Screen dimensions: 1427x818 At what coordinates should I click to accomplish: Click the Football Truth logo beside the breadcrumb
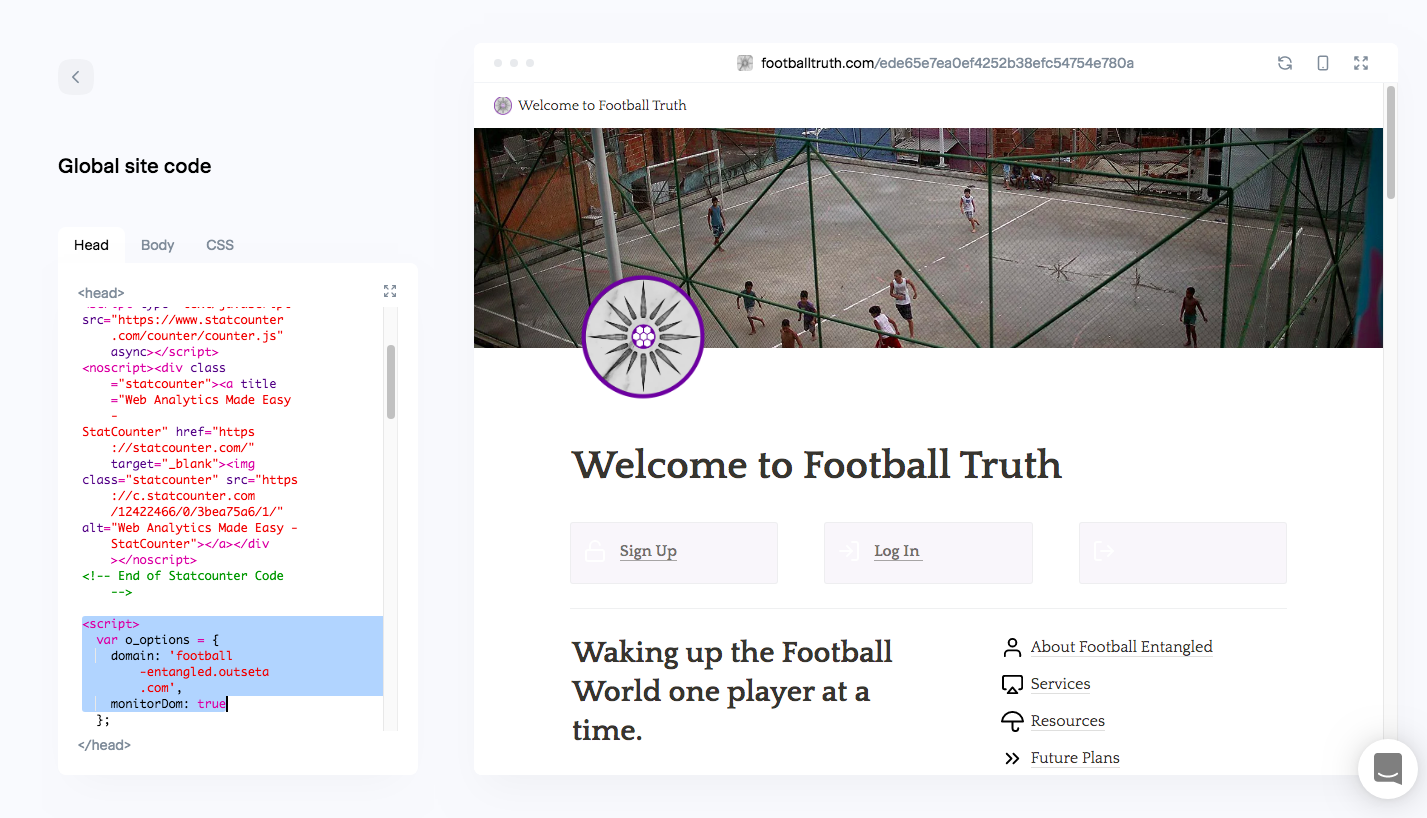point(503,105)
